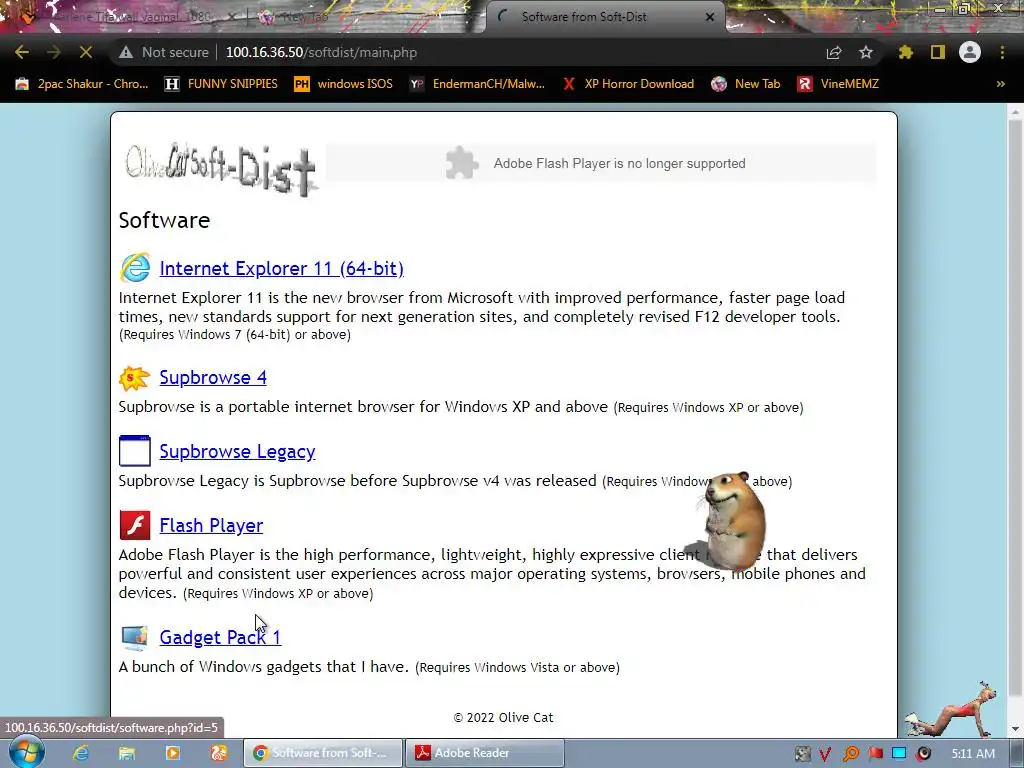Show more bookmarks with the chevron

pyautogui.click(x=1000, y=84)
